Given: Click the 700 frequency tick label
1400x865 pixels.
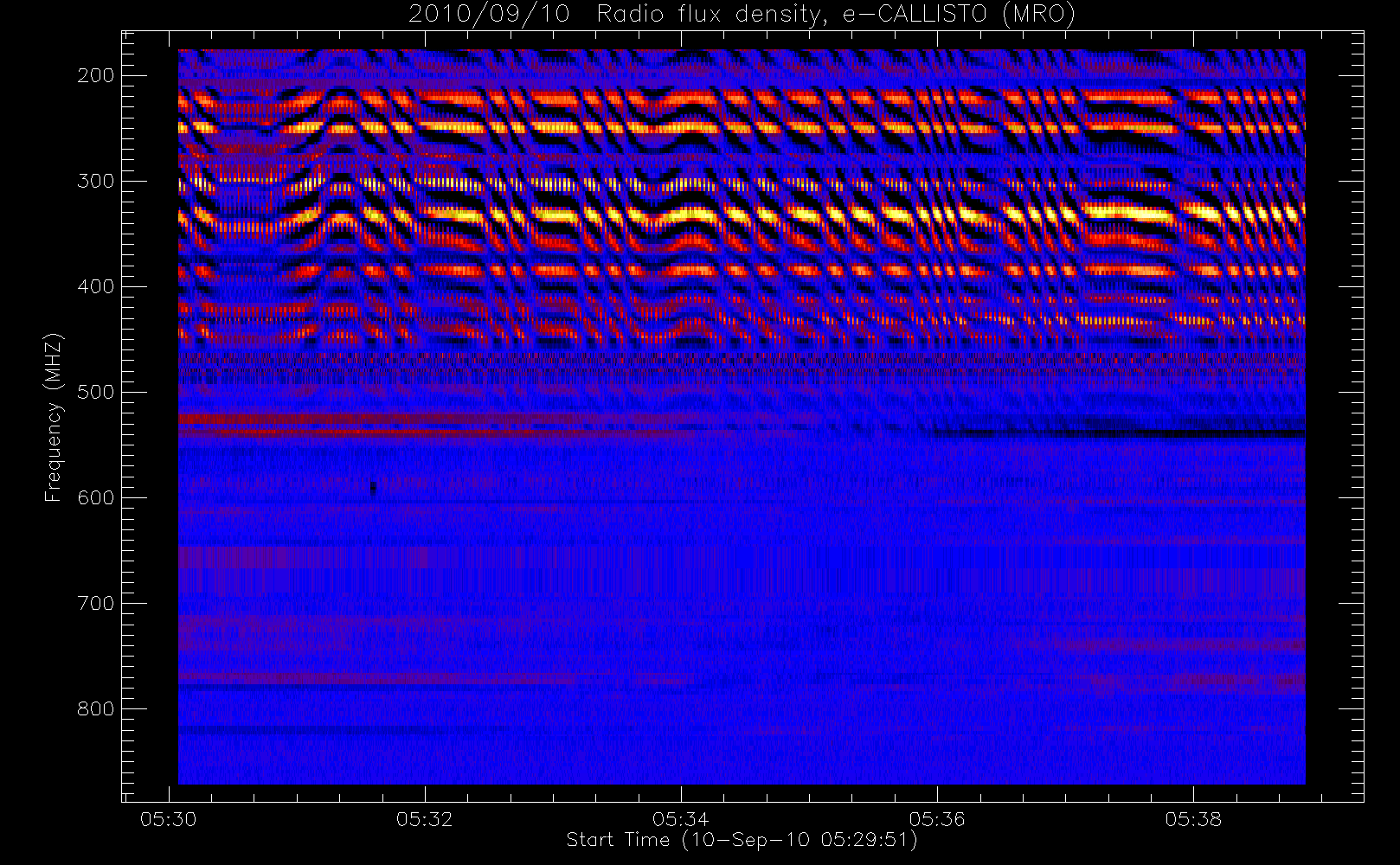Looking at the screenshot, I should pyautogui.click(x=95, y=603).
